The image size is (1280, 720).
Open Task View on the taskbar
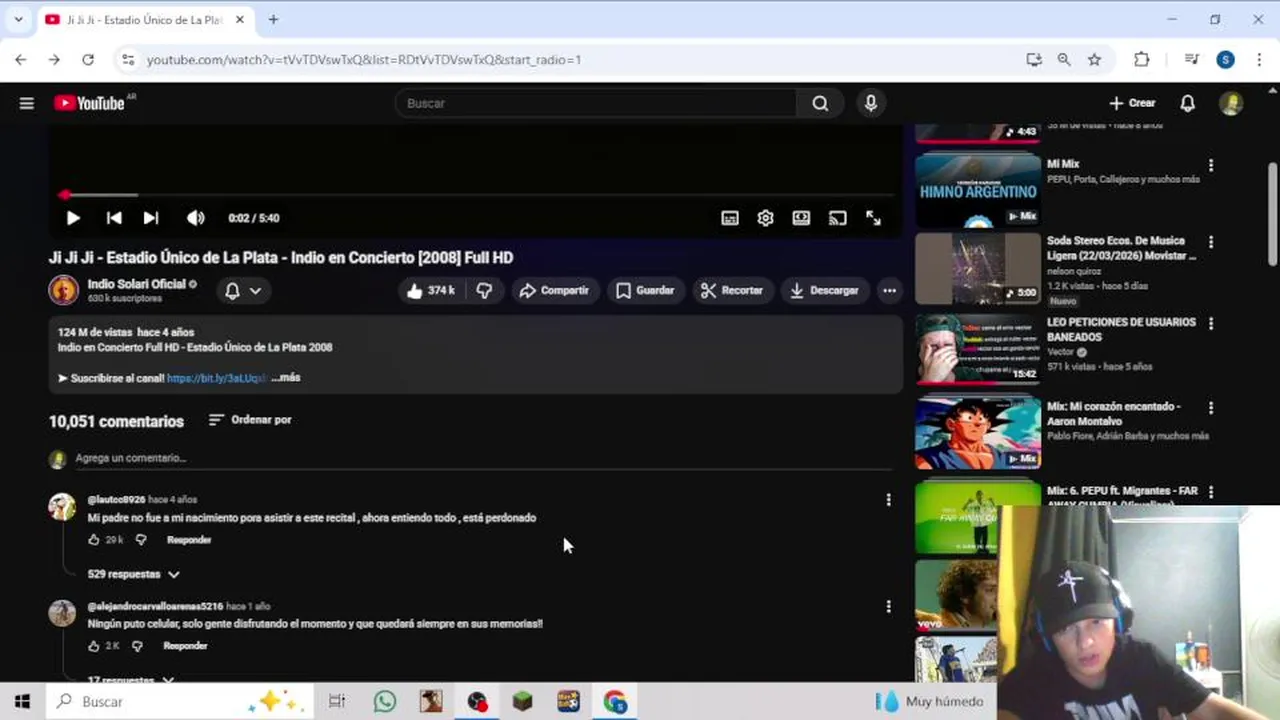[x=337, y=702]
